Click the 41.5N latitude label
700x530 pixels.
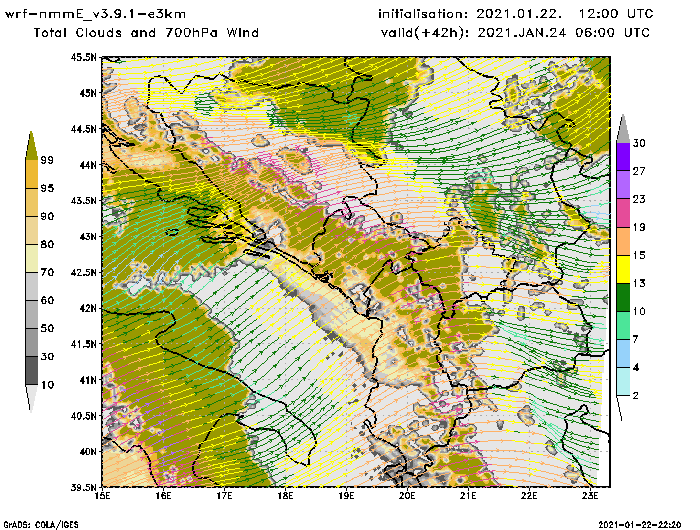point(83,344)
